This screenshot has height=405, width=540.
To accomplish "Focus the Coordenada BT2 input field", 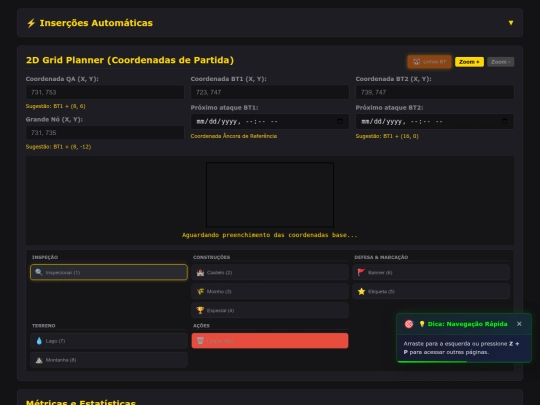I will coord(435,92).
